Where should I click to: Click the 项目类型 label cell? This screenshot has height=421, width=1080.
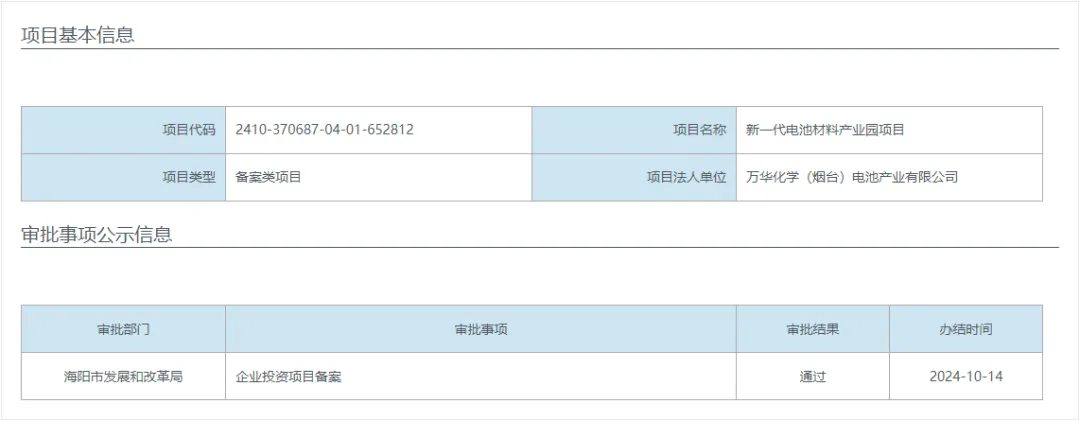pos(123,177)
